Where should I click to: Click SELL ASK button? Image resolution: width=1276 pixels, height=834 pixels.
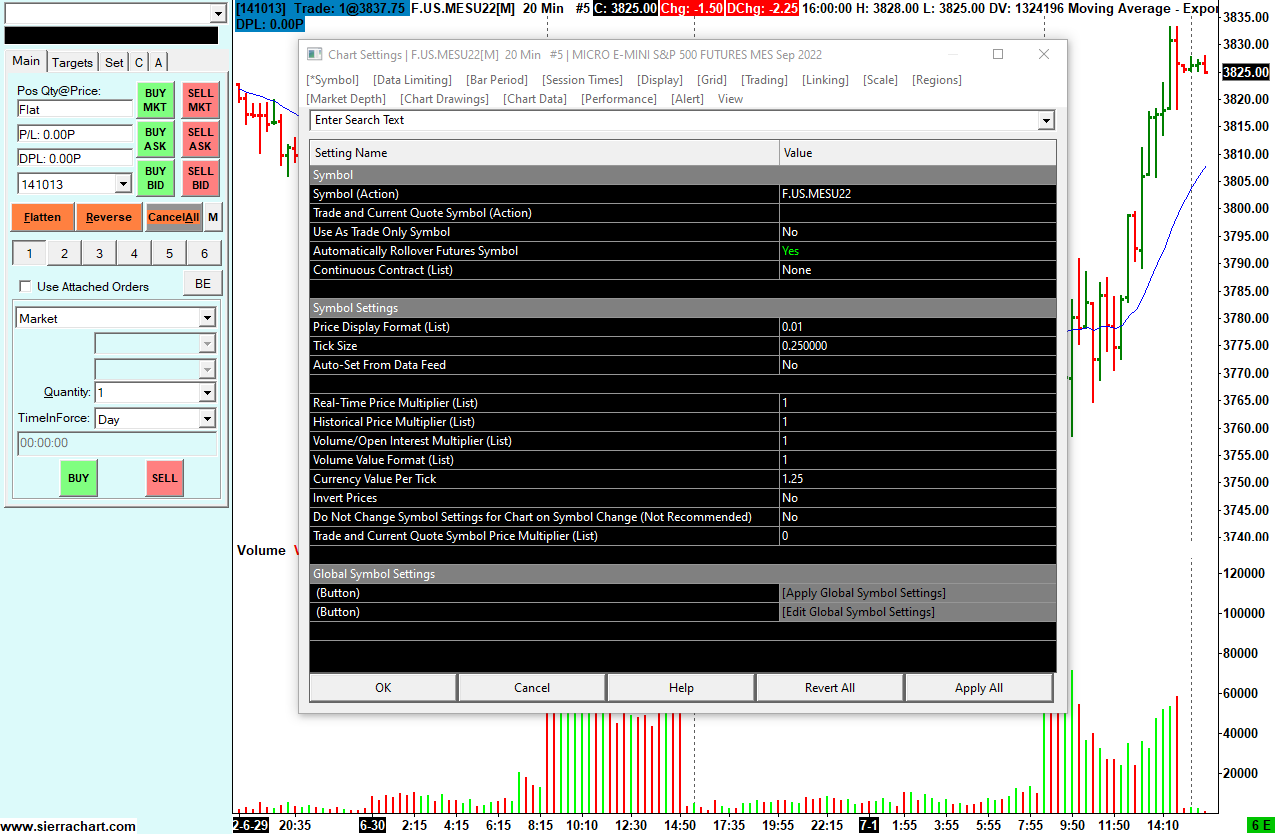pos(201,139)
